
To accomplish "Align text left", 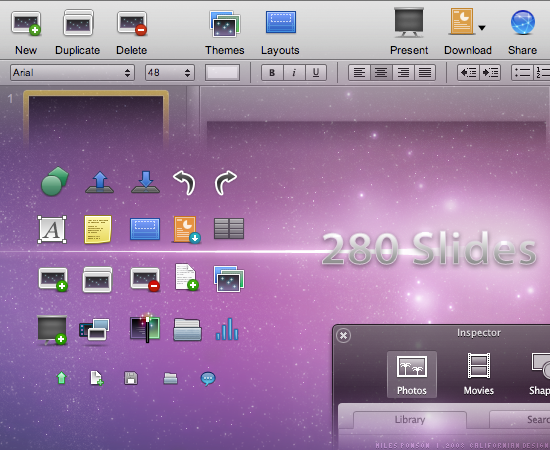I will [359, 73].
